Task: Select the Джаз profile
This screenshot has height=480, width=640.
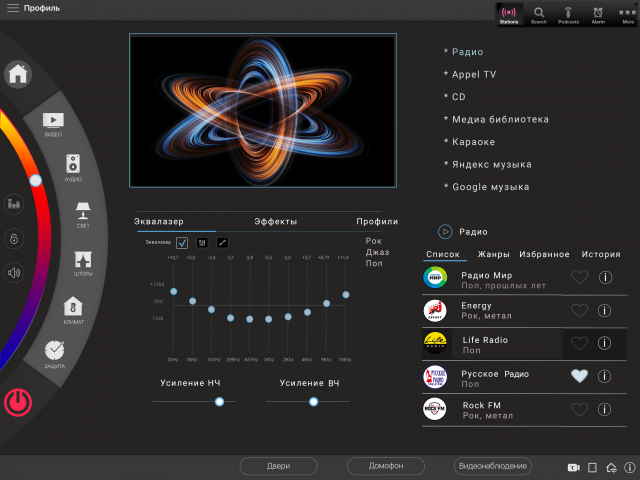Action: [x=377, y=252]
